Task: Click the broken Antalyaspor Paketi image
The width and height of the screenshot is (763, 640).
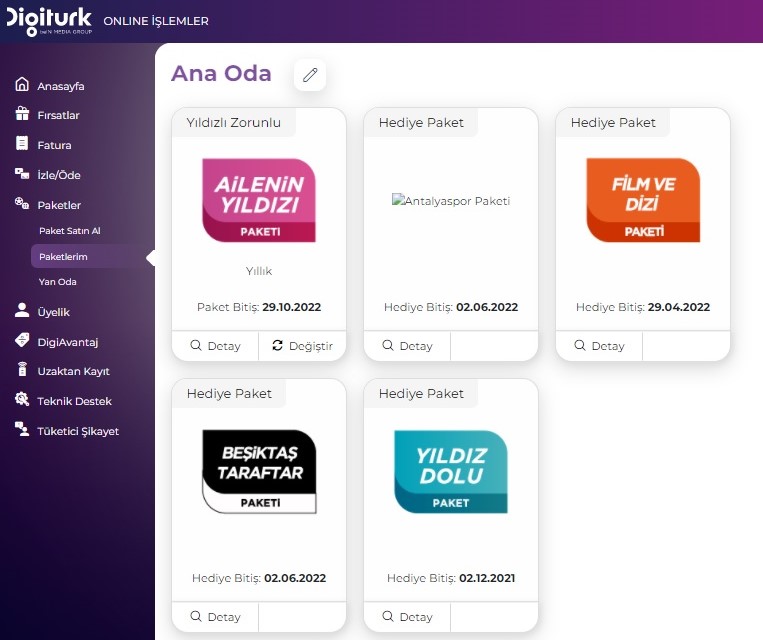Action: pyautogui.click(x=451, y=201)
